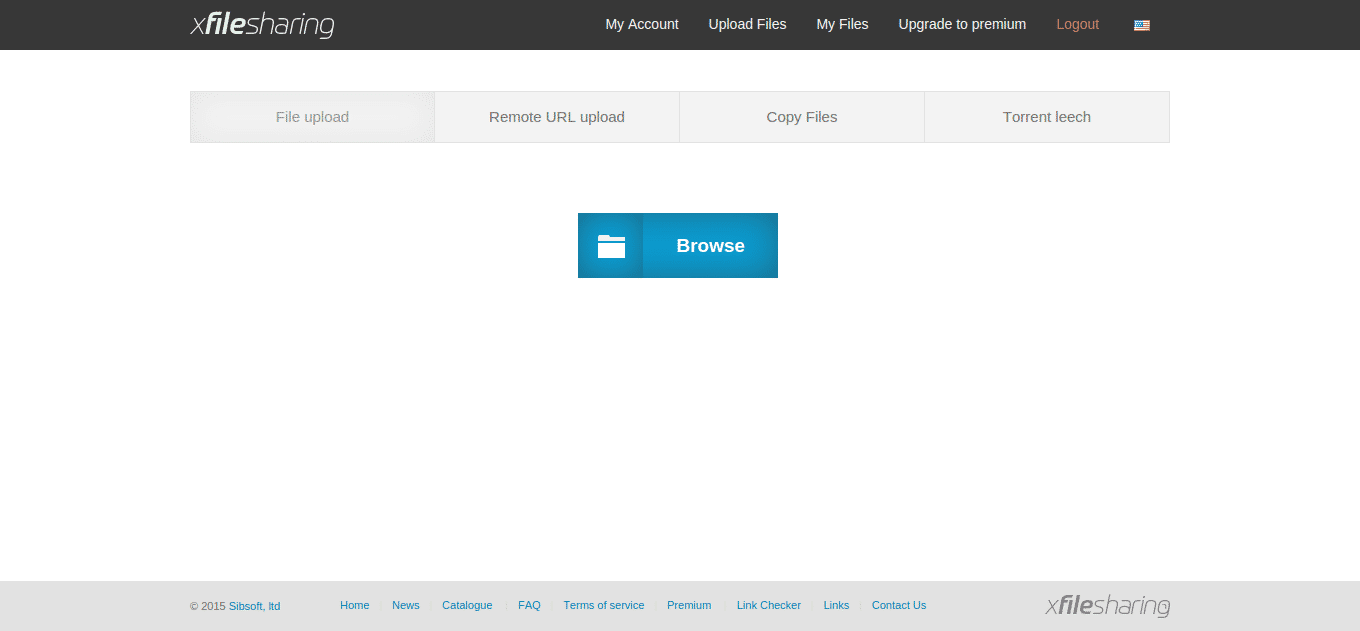Click the US flag language icon
1360x631 pixels.
click(1141, 25)
